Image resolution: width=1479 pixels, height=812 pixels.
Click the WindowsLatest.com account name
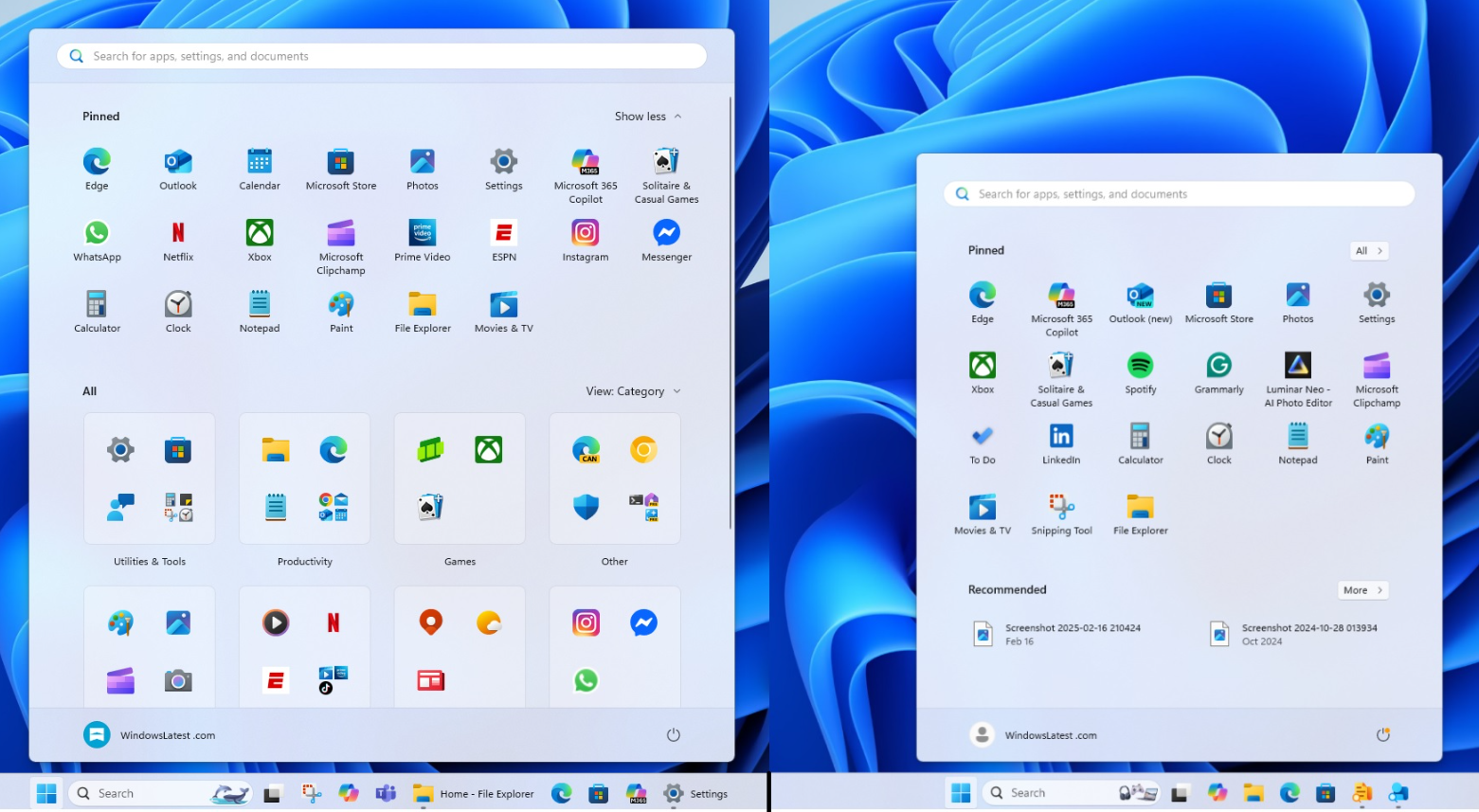(169, 734)
